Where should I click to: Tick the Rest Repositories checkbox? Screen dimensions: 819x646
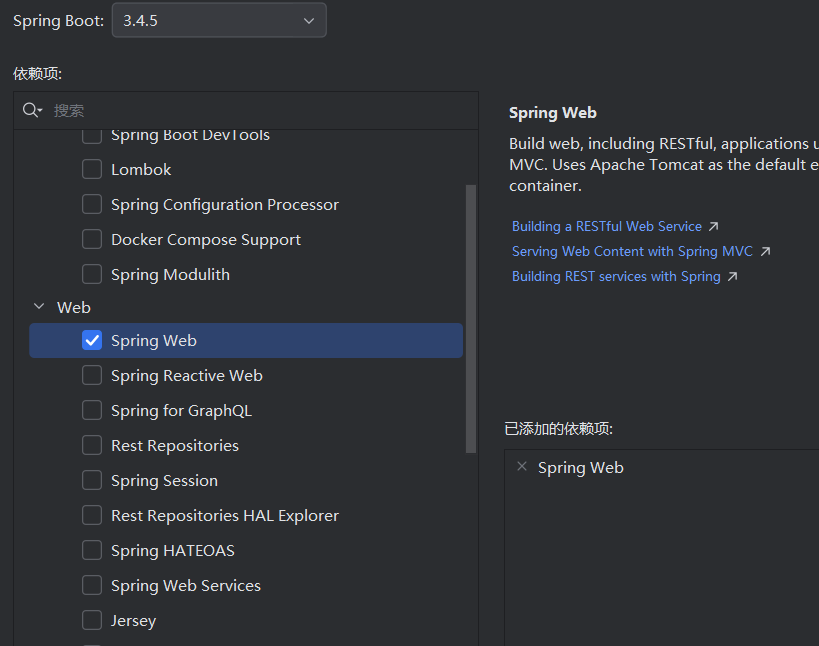click(x=92, y=445)
